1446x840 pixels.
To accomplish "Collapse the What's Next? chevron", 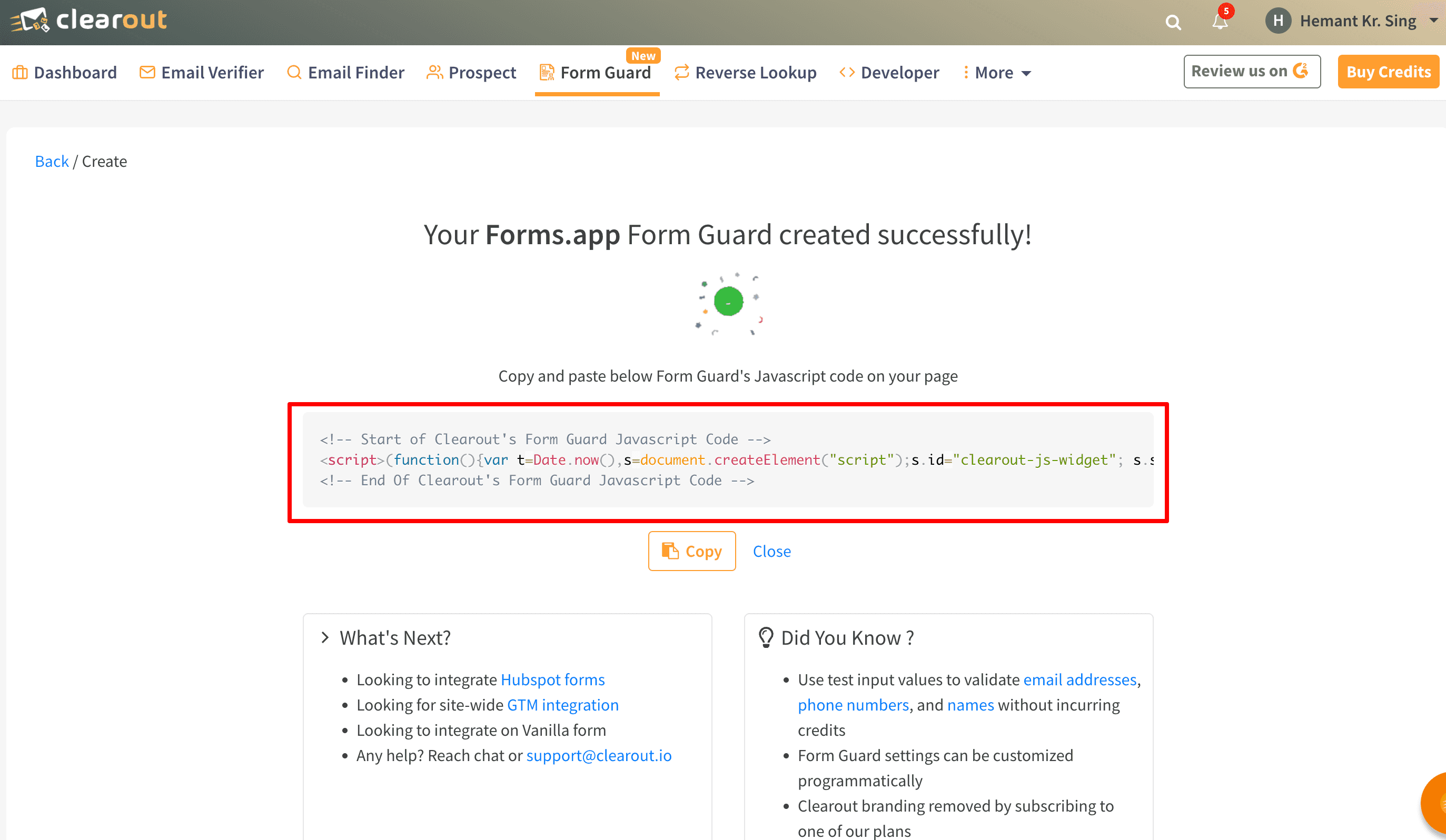I will 325,637.
